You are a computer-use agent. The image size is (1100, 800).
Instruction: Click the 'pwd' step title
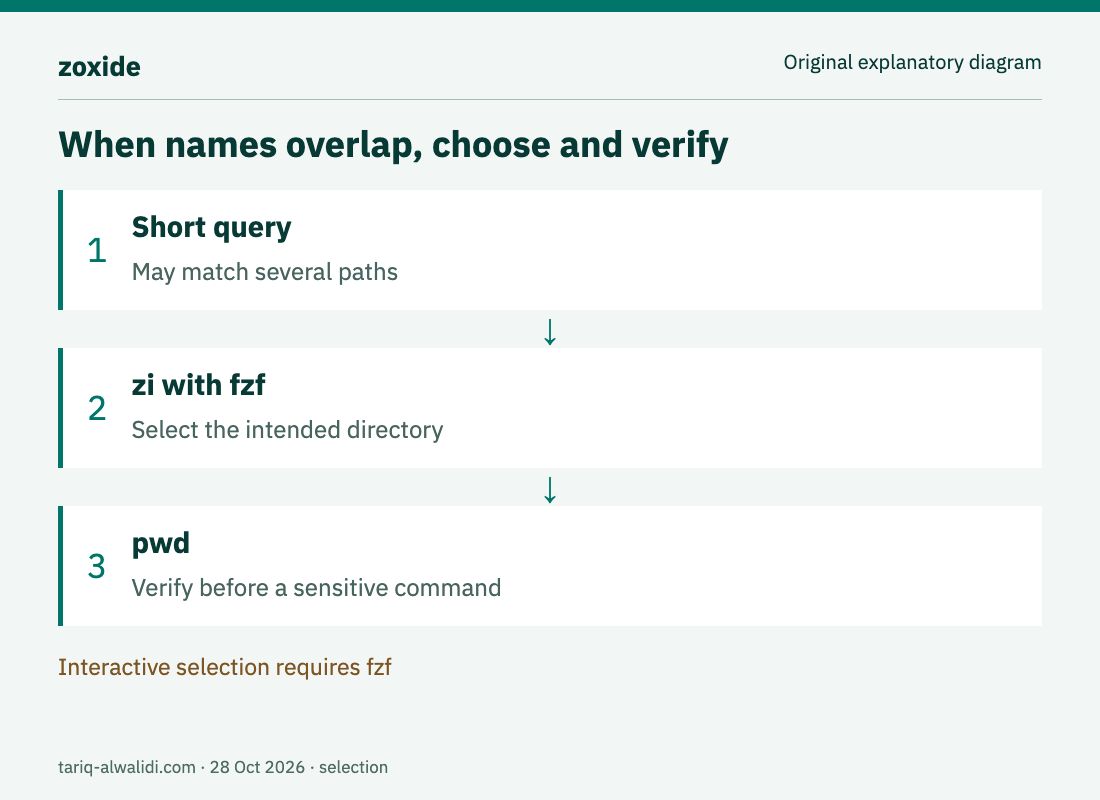coord(161,543)
